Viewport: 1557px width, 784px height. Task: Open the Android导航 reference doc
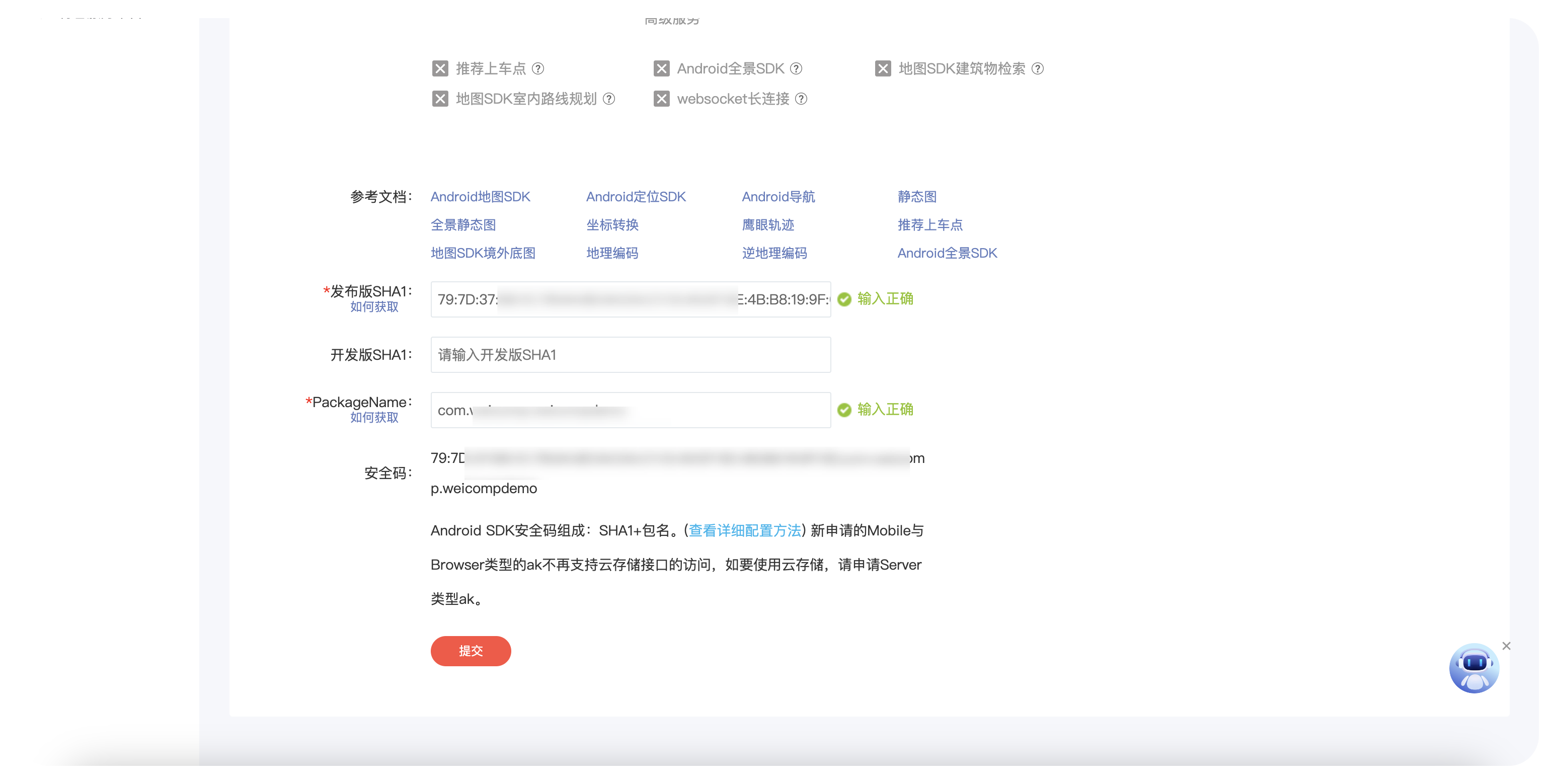tap(778, 196)
